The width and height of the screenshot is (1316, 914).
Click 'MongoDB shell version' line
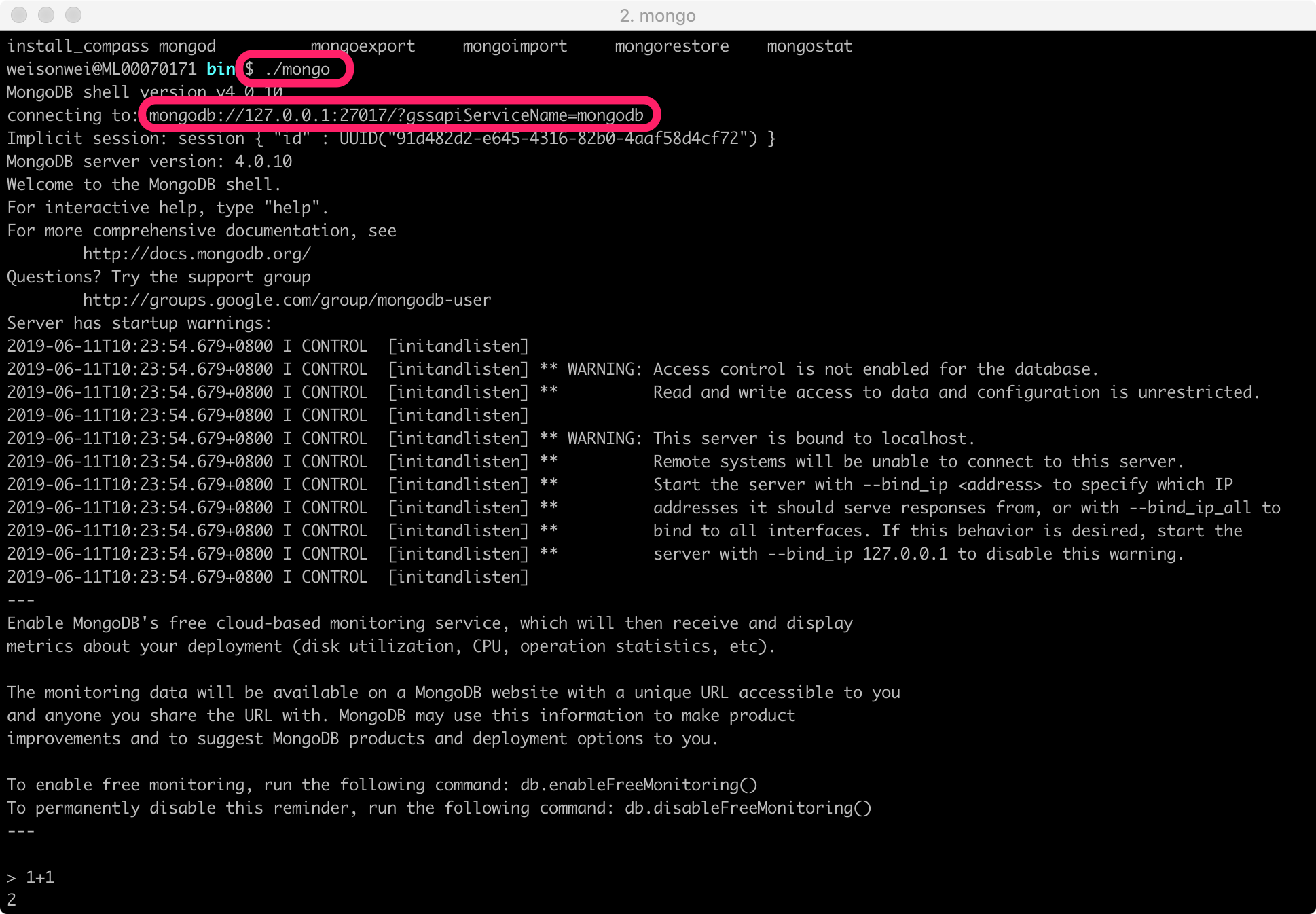pyautogui.click(x=145, y=92)
